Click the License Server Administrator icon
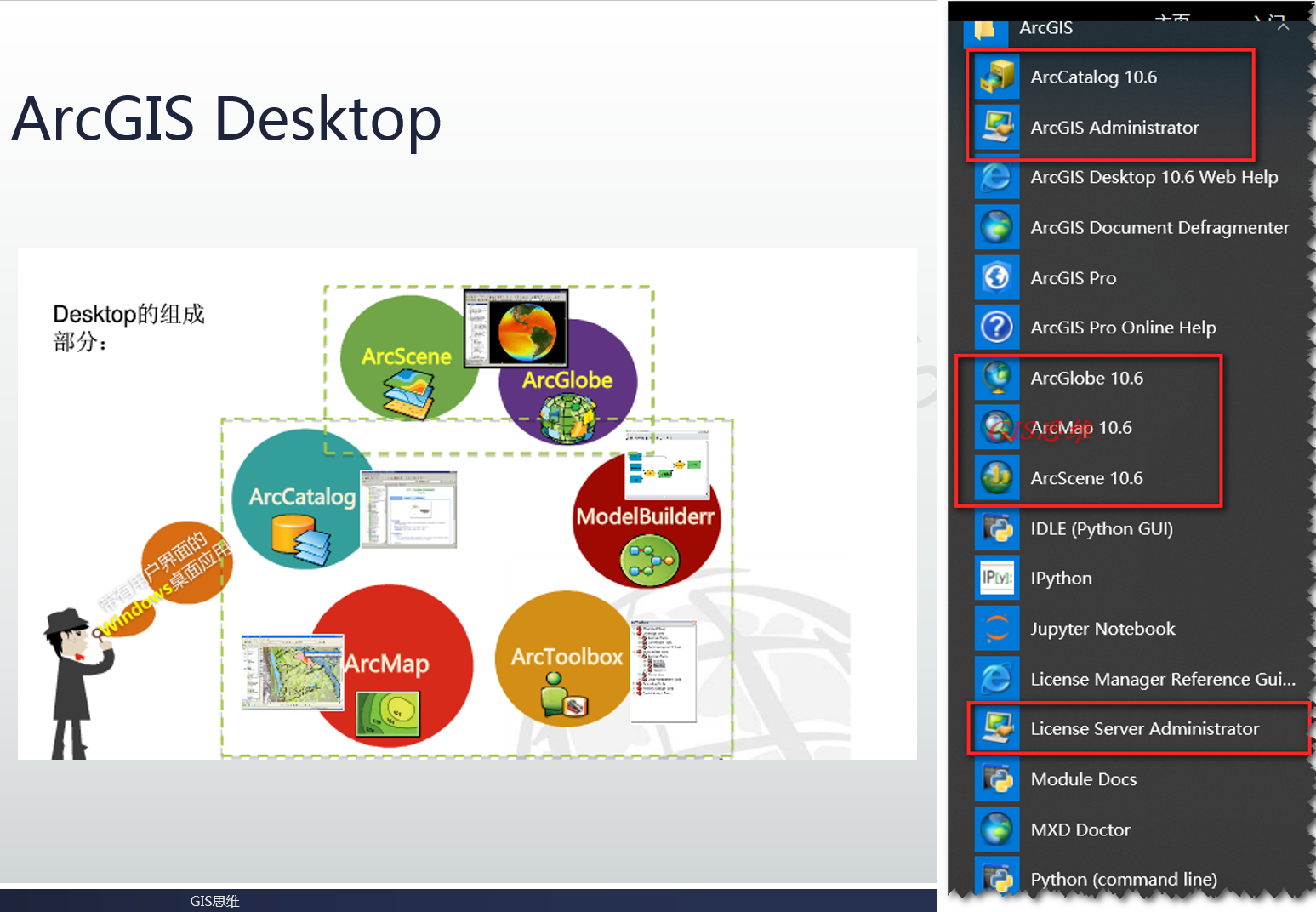 pos(996,728)
